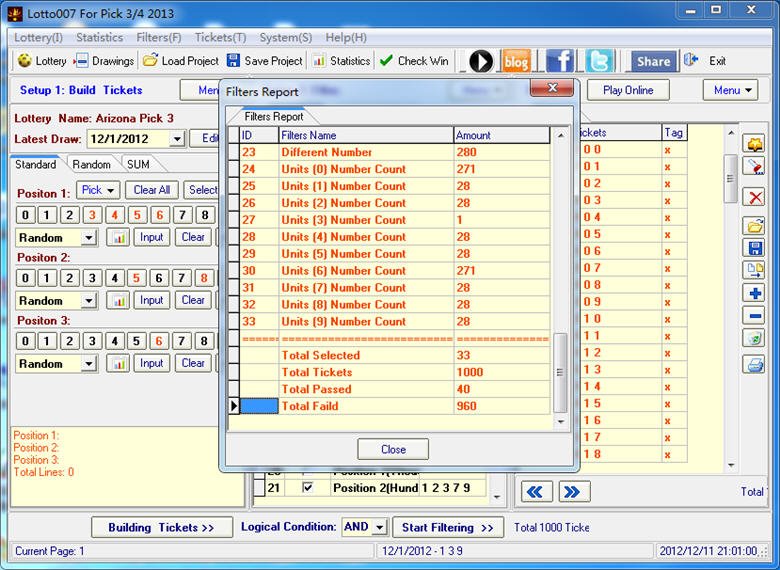This screenshot has width=780, height=570.
Task: Toggle number 0 in Position 1
Action: [x=25, y=215]
